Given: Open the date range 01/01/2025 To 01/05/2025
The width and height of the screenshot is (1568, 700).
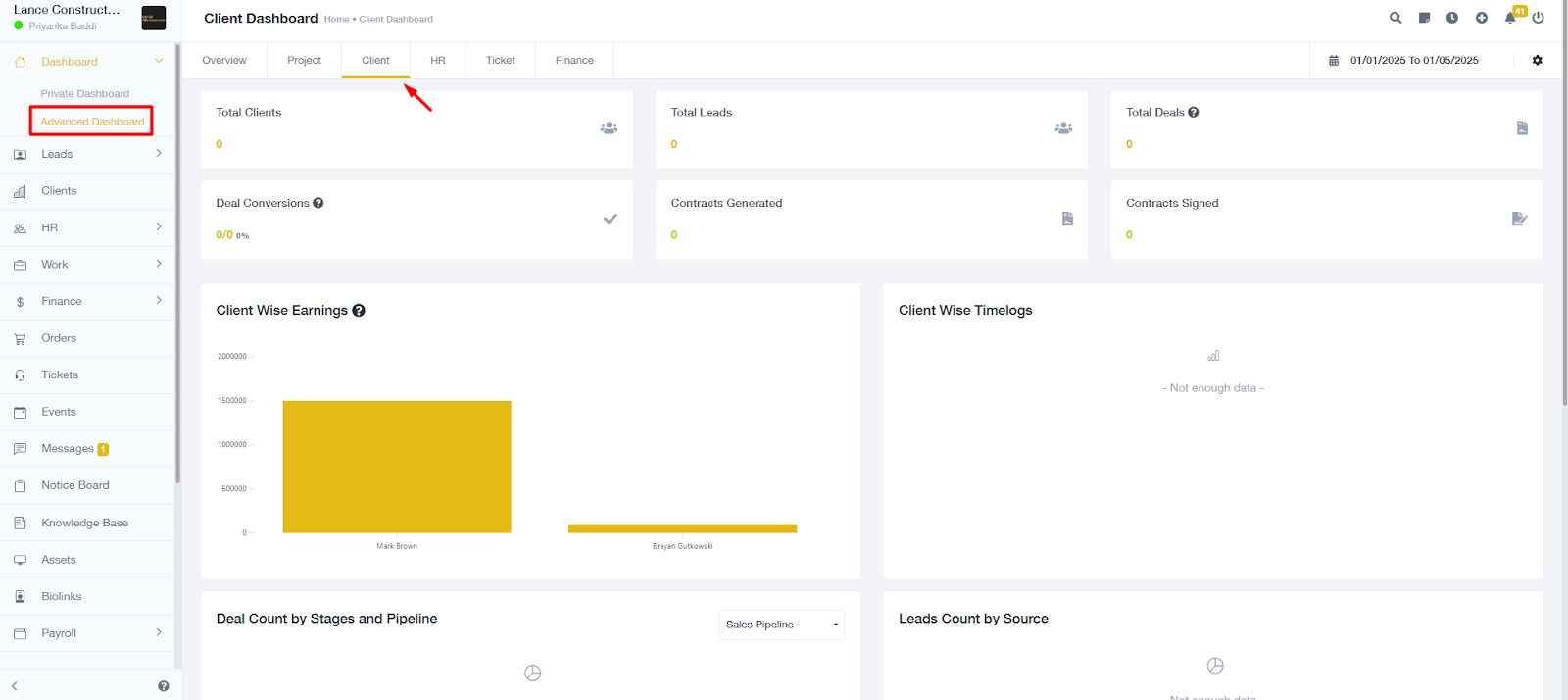Looking at the screenshot, I should coord(1414,61).
